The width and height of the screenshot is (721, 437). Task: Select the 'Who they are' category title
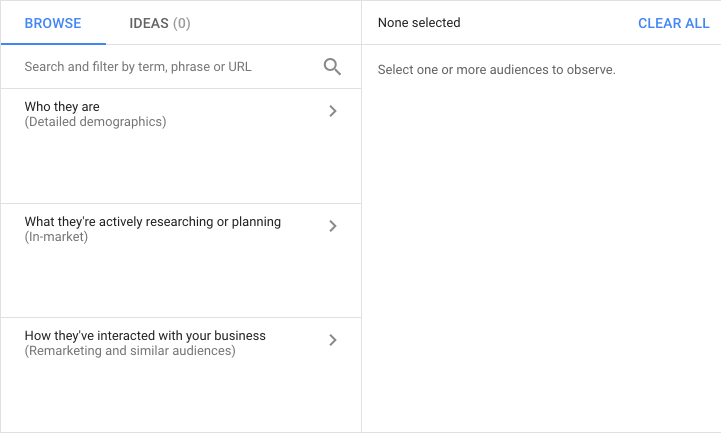(62, 107)
